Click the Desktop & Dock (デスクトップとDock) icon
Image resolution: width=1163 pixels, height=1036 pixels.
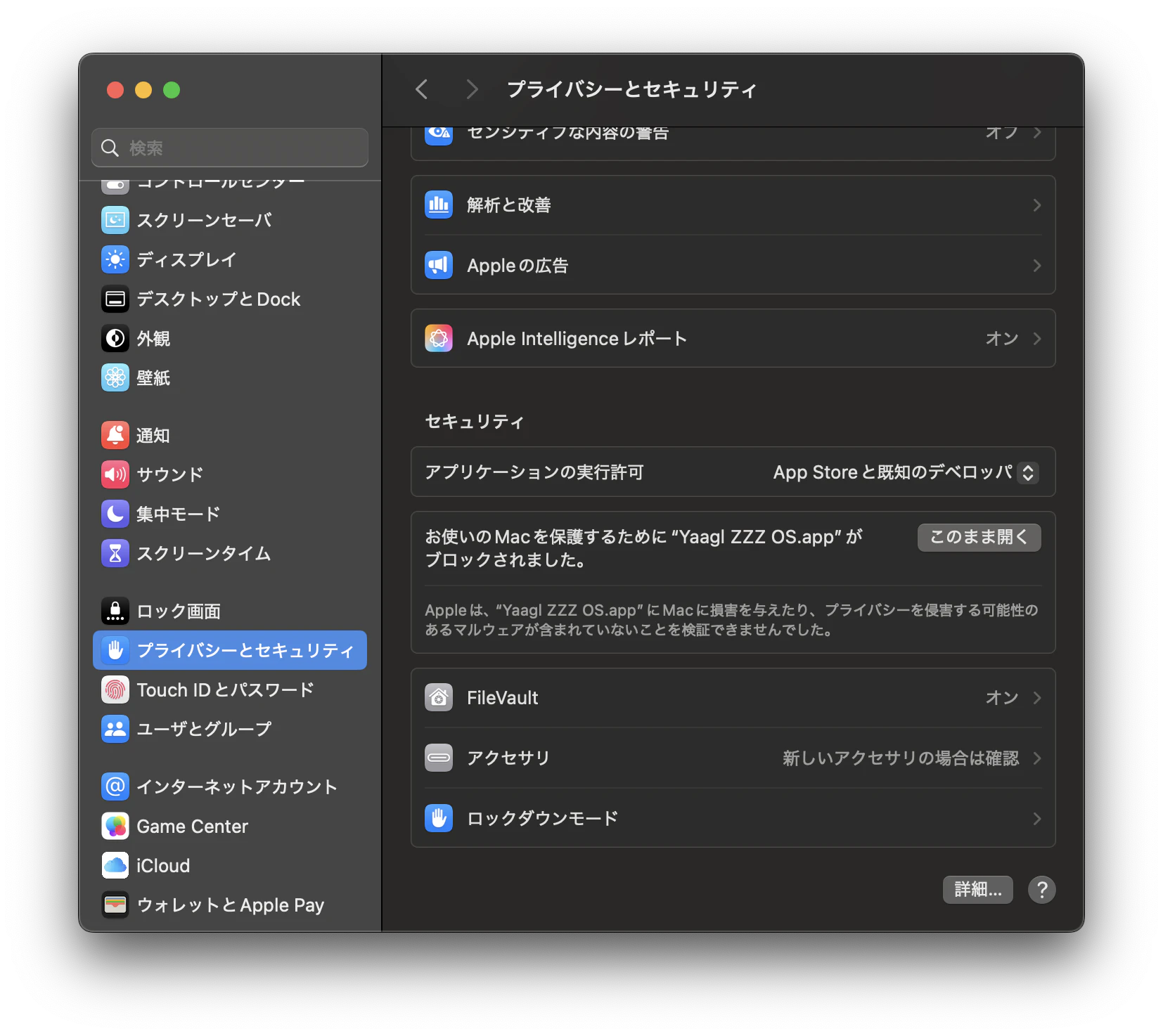click(115, 299)
